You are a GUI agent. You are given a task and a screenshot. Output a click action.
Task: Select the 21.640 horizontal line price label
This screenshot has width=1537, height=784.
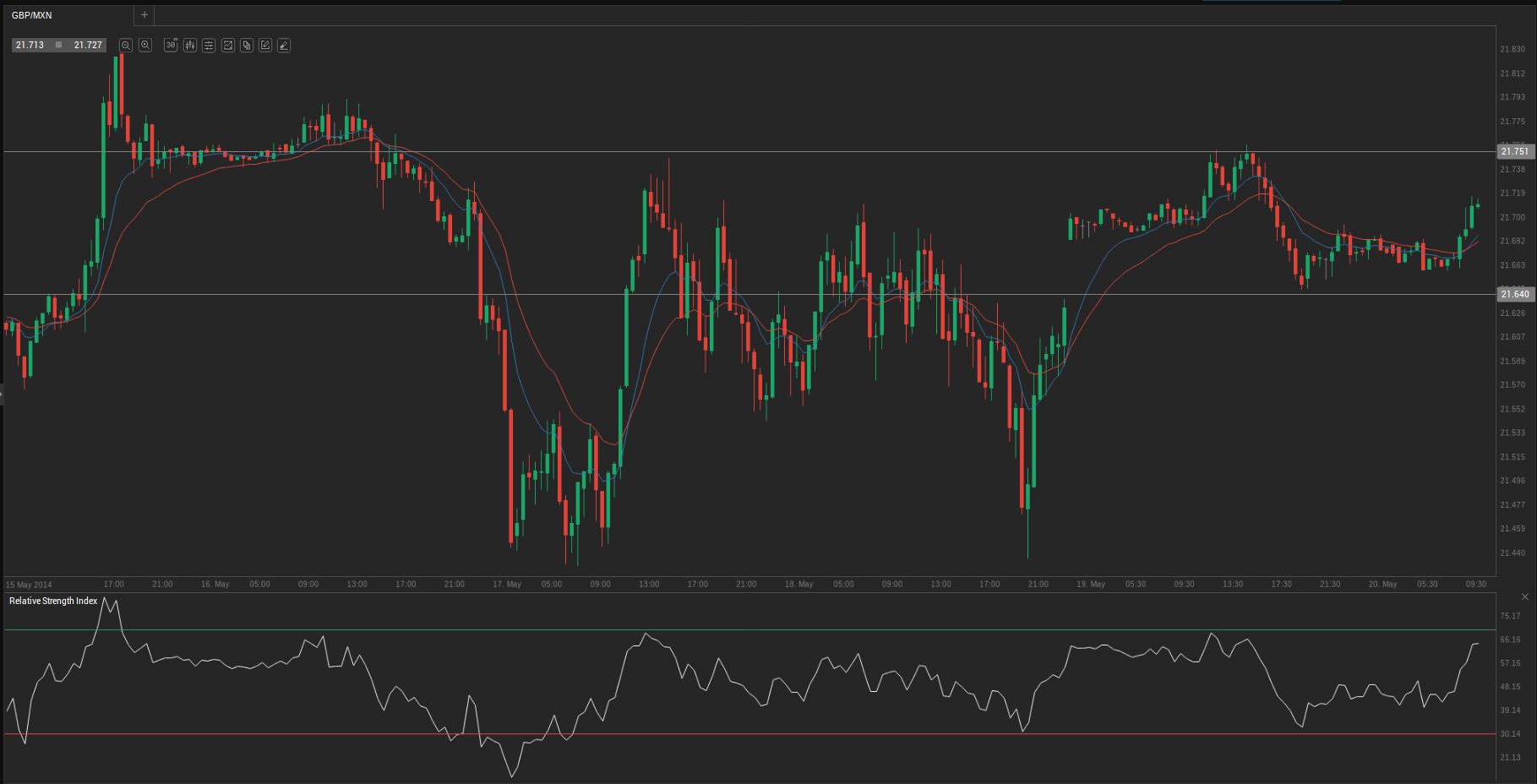point(1514,295)
